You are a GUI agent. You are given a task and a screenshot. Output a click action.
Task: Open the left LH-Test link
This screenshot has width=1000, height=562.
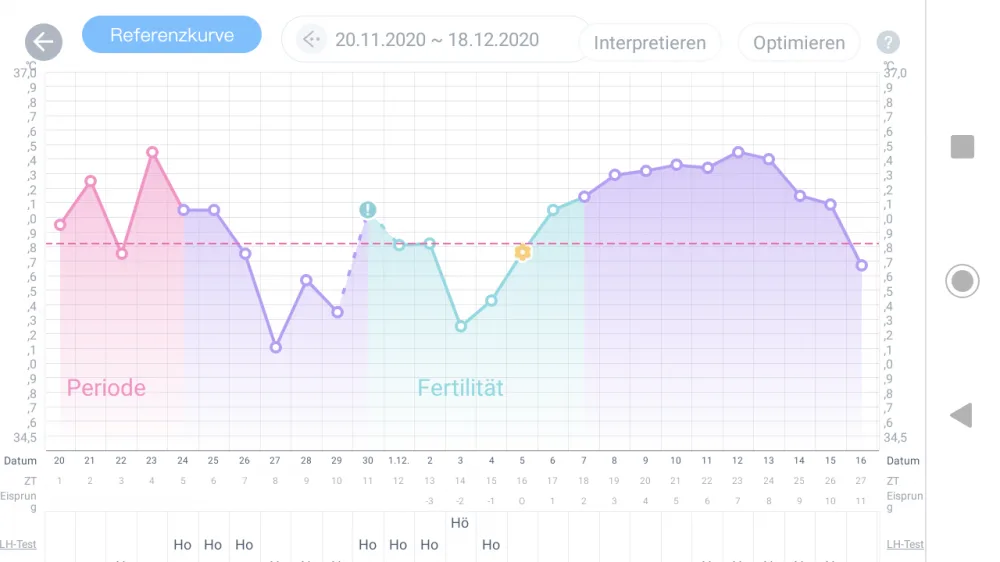[x=18, y=544]
